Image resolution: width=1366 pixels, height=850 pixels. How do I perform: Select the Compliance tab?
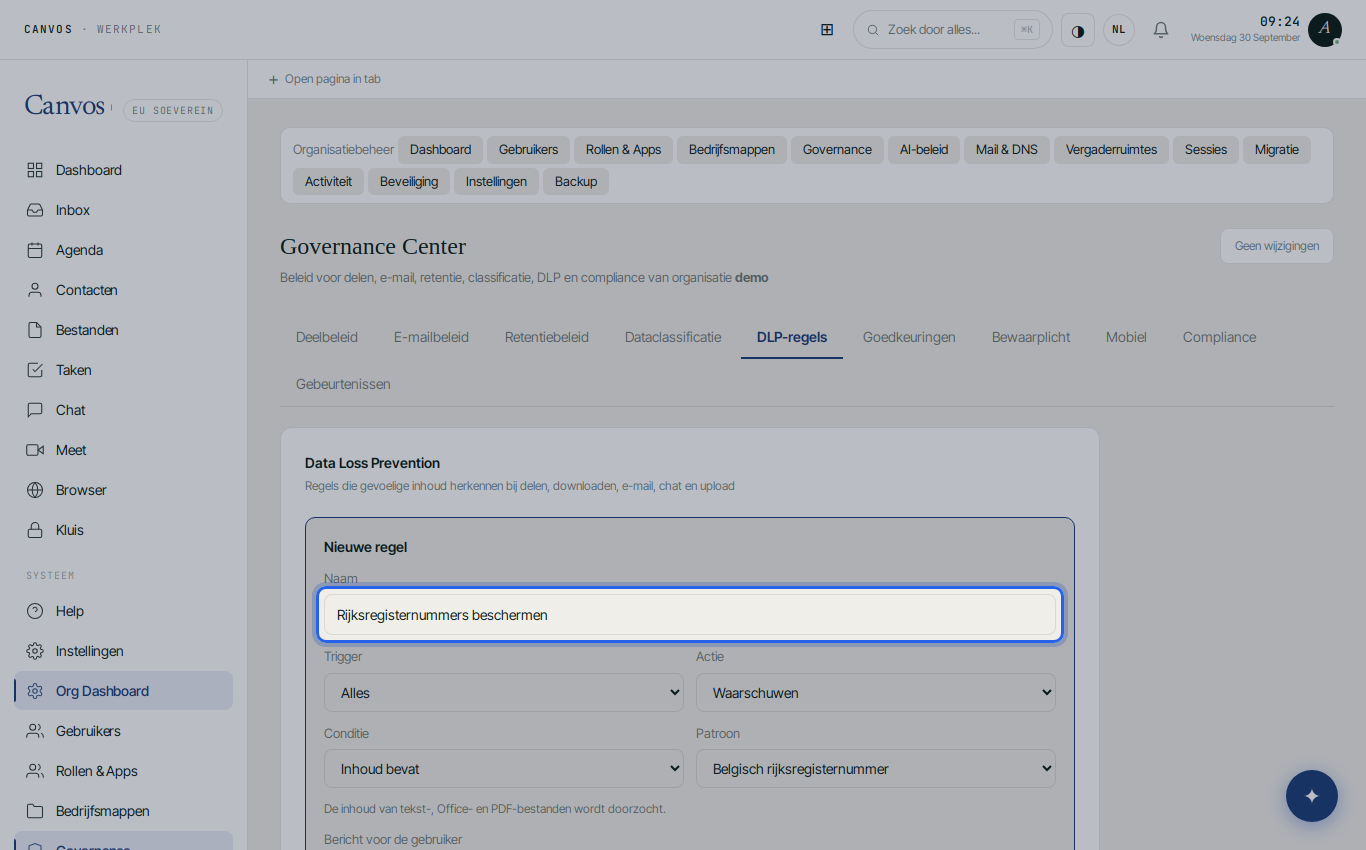[x=1219, y=337]
